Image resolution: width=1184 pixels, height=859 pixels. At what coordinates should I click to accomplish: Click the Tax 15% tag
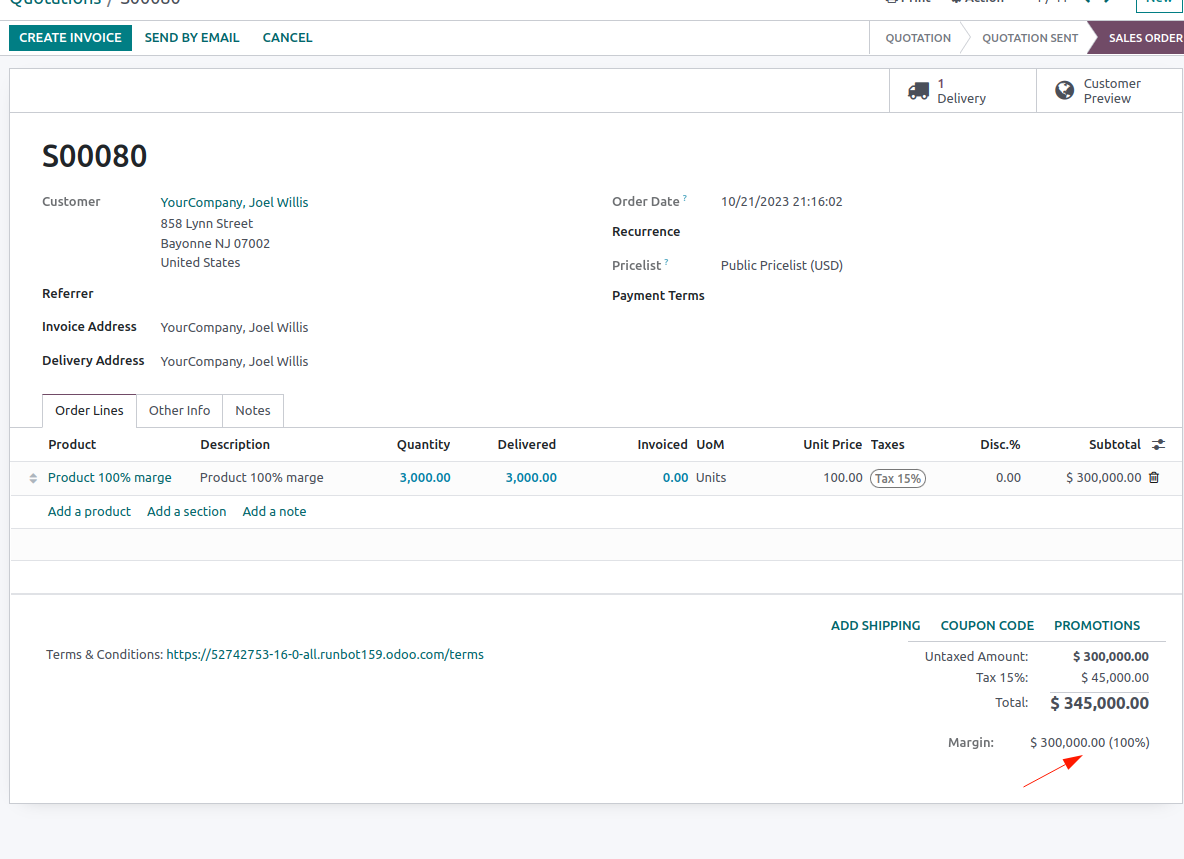[x=898, y=479]
